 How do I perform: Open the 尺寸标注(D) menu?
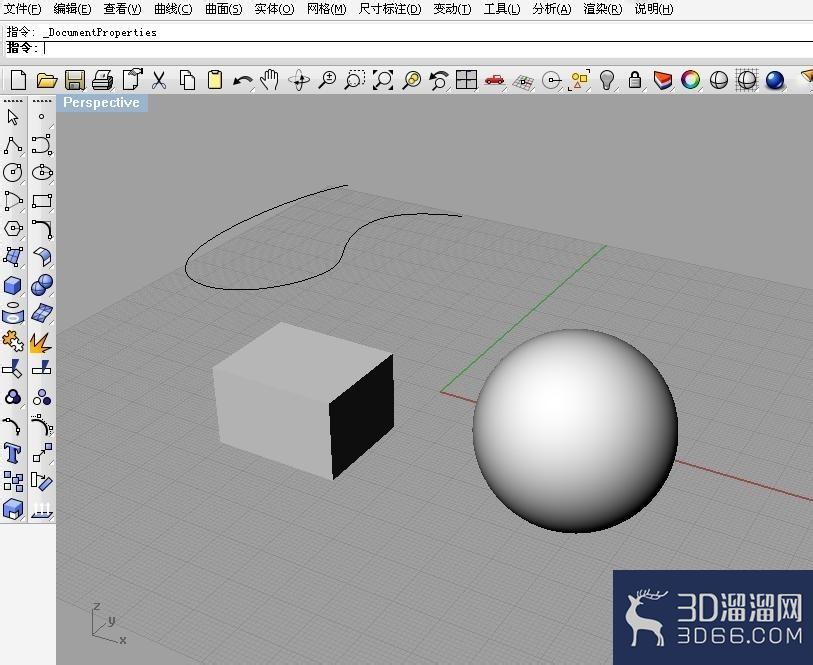(390, 9)
